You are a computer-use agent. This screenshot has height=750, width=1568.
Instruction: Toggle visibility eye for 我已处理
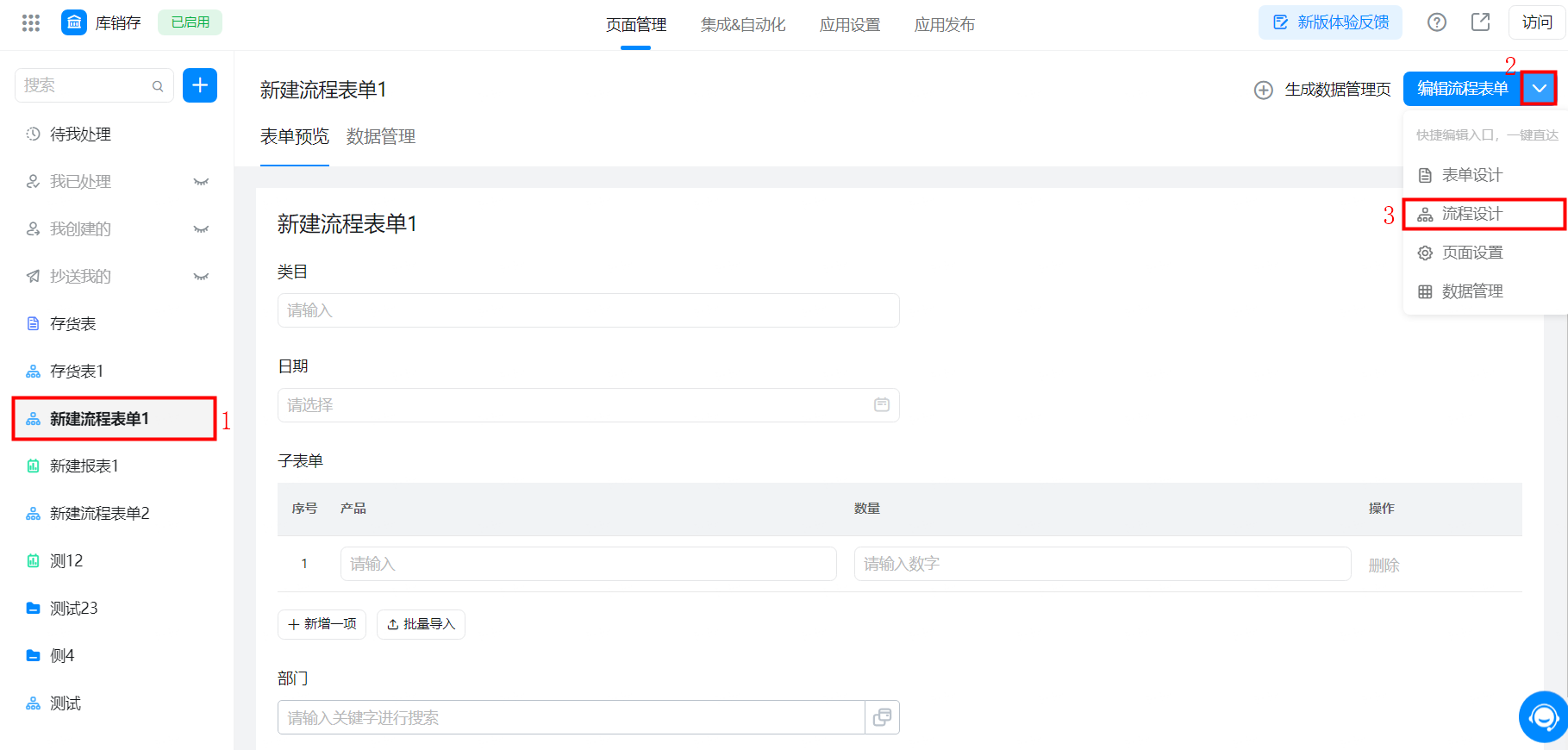201,182
